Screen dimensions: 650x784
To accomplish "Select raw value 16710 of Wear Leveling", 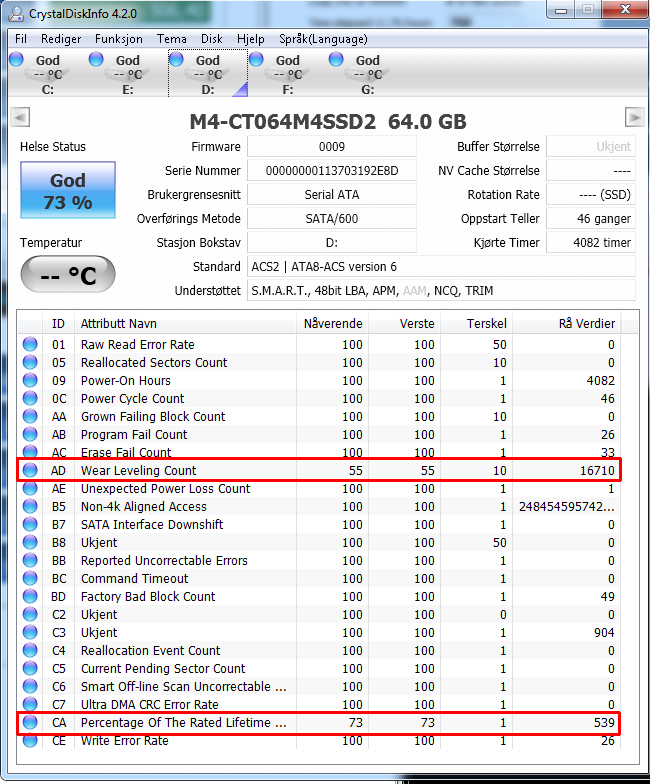I will [x=597, y=470].
